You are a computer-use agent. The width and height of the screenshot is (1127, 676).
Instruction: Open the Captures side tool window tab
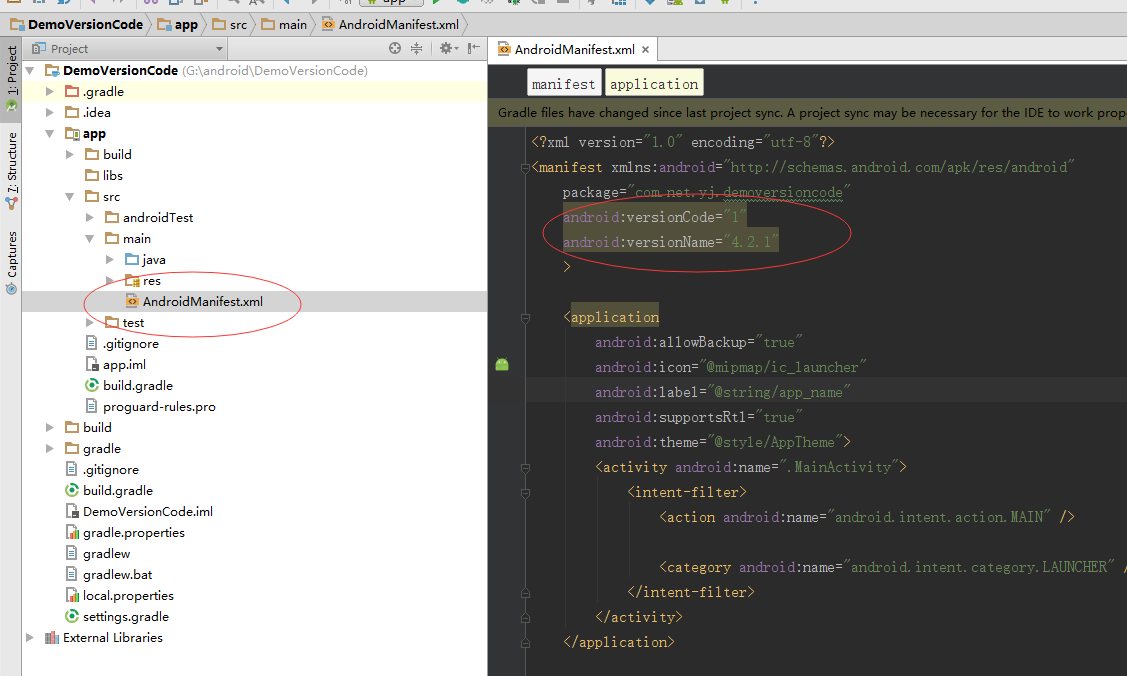tap(12, 262)
